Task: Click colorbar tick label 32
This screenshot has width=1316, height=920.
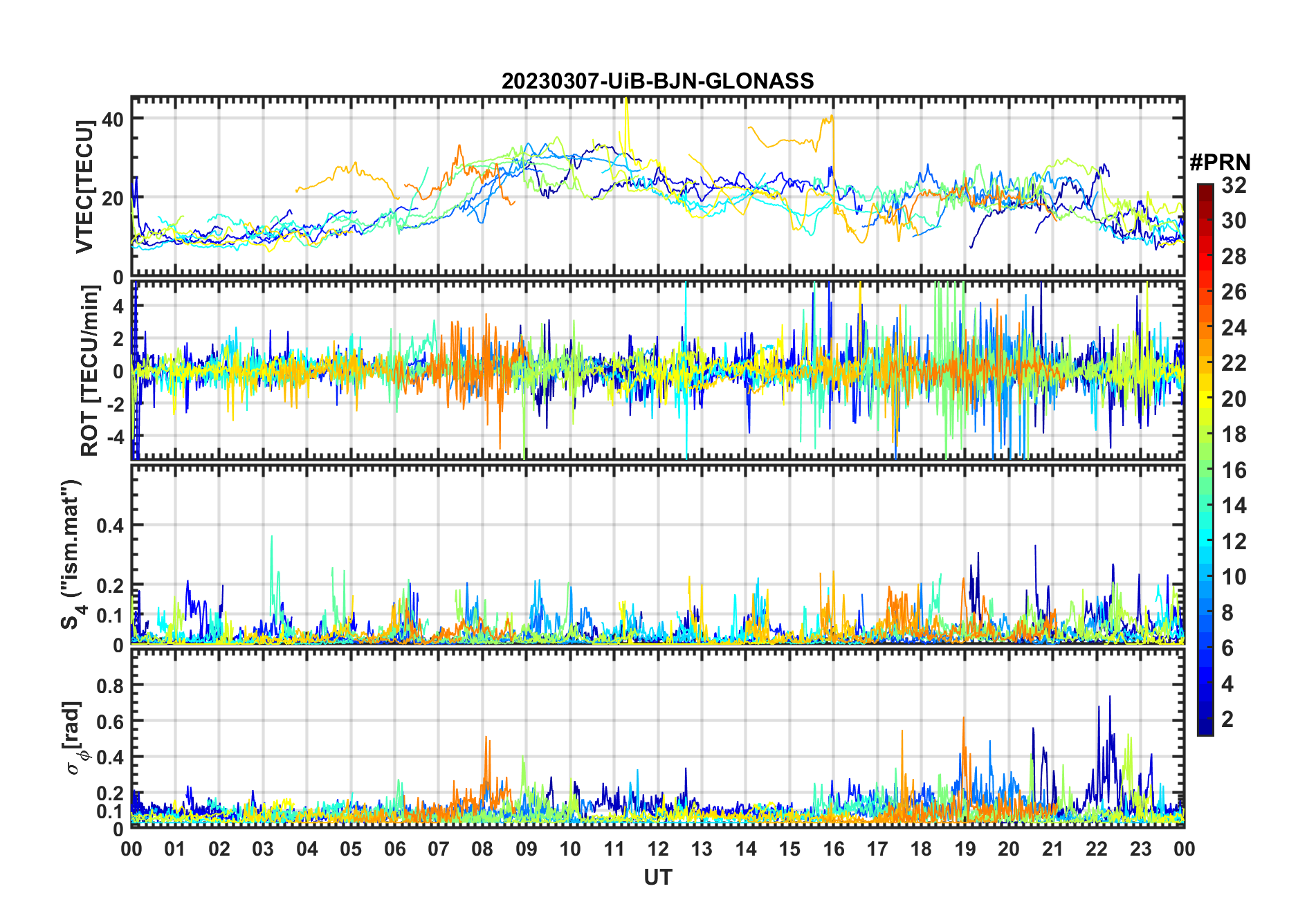Action: point(1234,185)
